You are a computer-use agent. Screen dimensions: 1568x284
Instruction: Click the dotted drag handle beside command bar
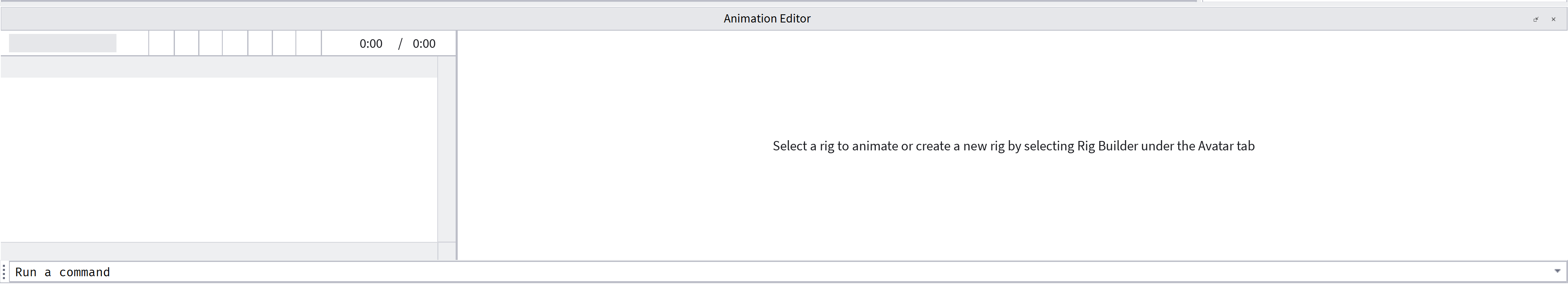pos(4,272)
